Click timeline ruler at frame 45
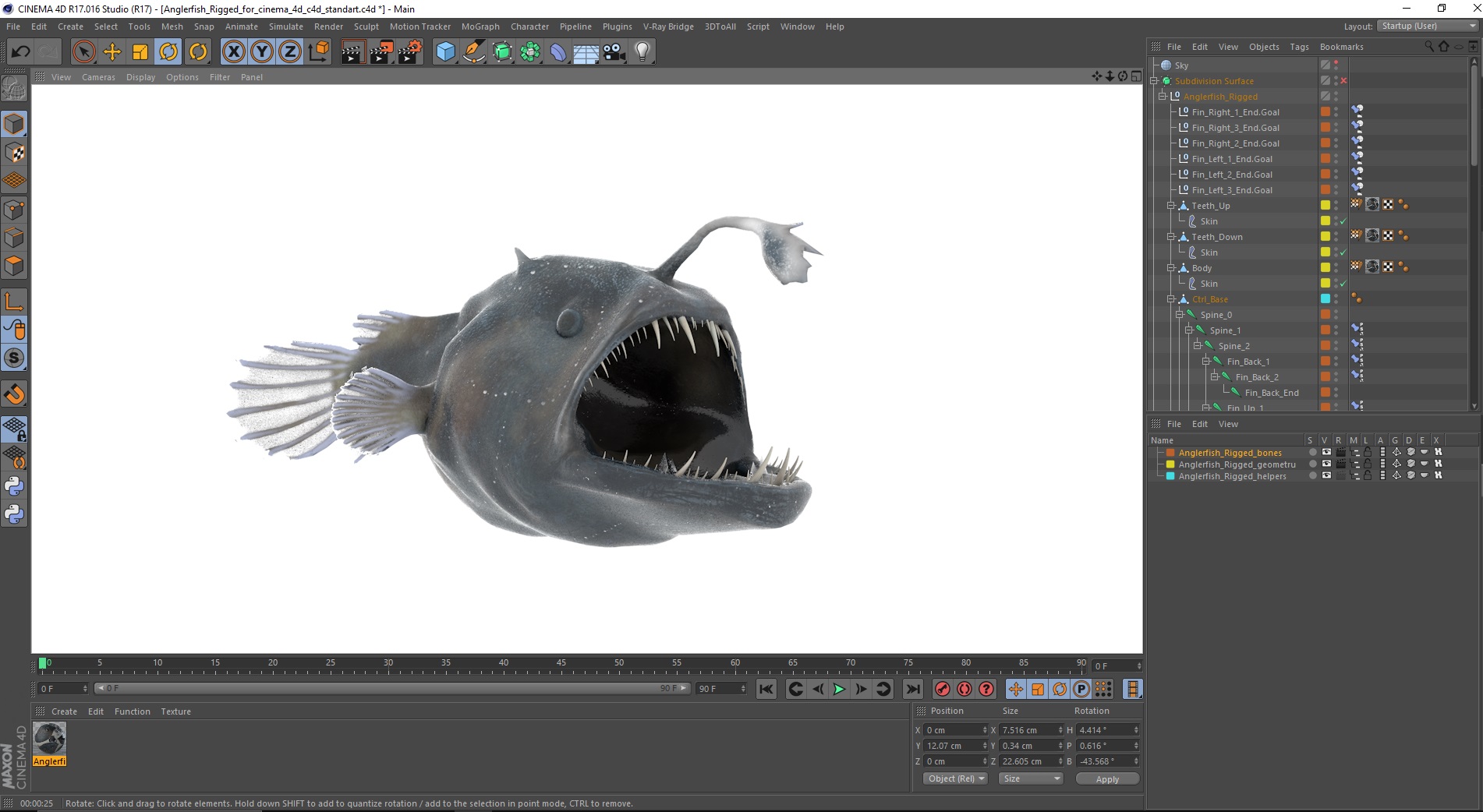 tap(561, 664)
